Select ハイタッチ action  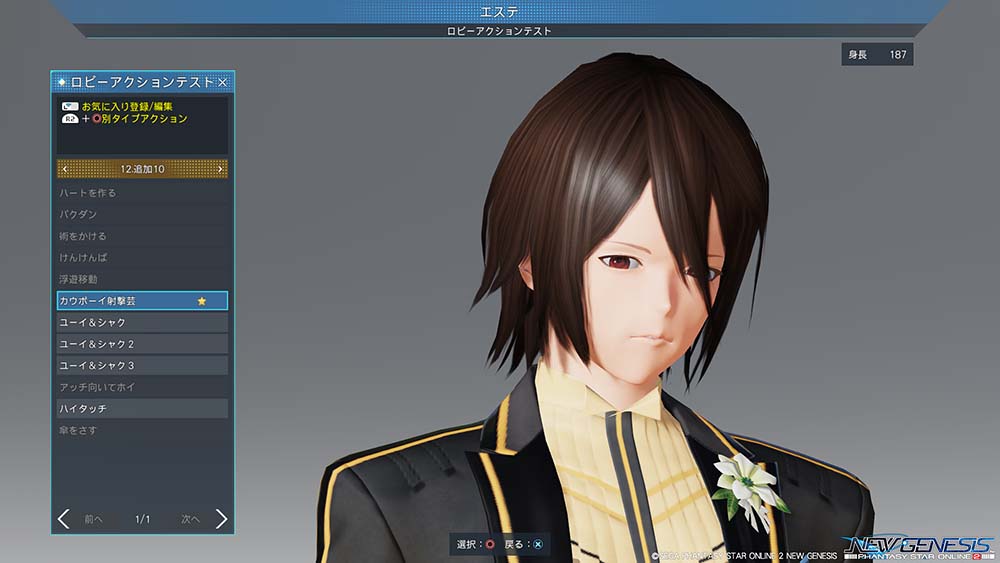click(x=142, y=409)
